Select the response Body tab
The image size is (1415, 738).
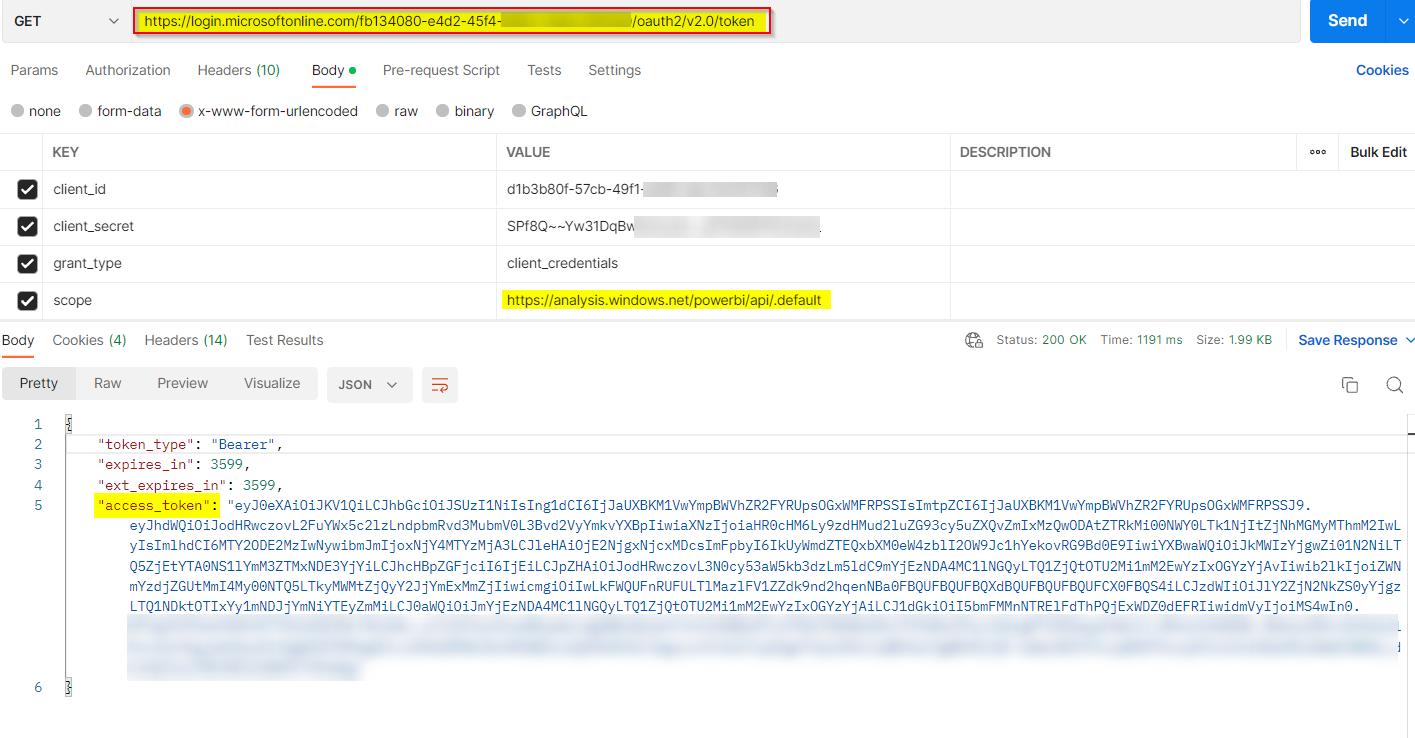click(x=18, y=340)
